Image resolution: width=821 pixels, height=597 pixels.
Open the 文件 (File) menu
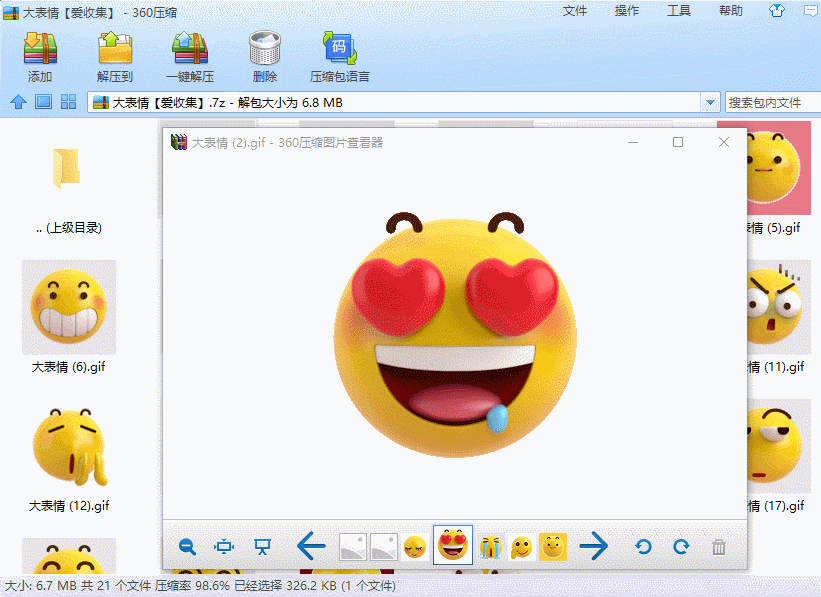click(576, 11)
